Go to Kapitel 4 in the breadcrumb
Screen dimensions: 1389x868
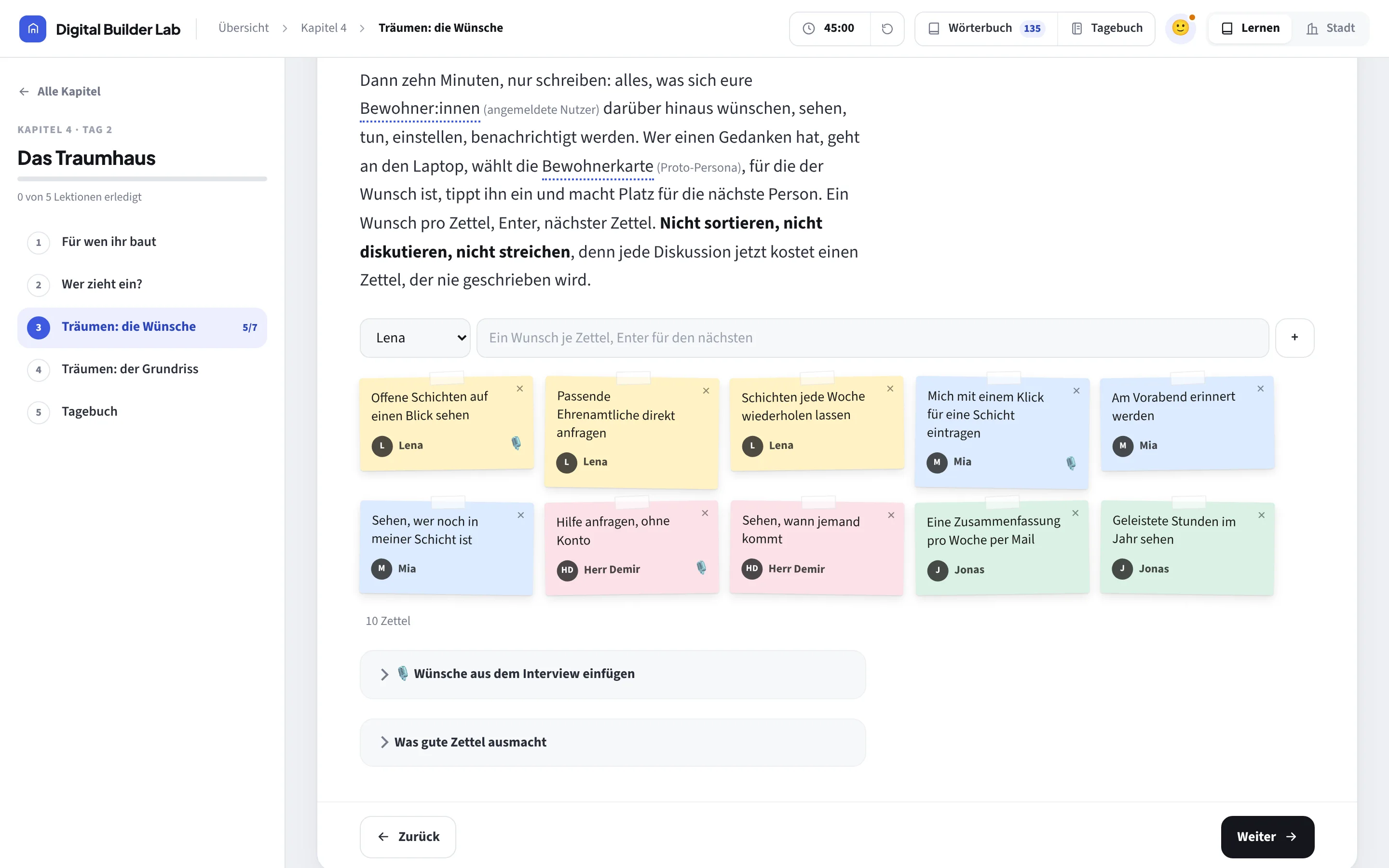(324, 28)
